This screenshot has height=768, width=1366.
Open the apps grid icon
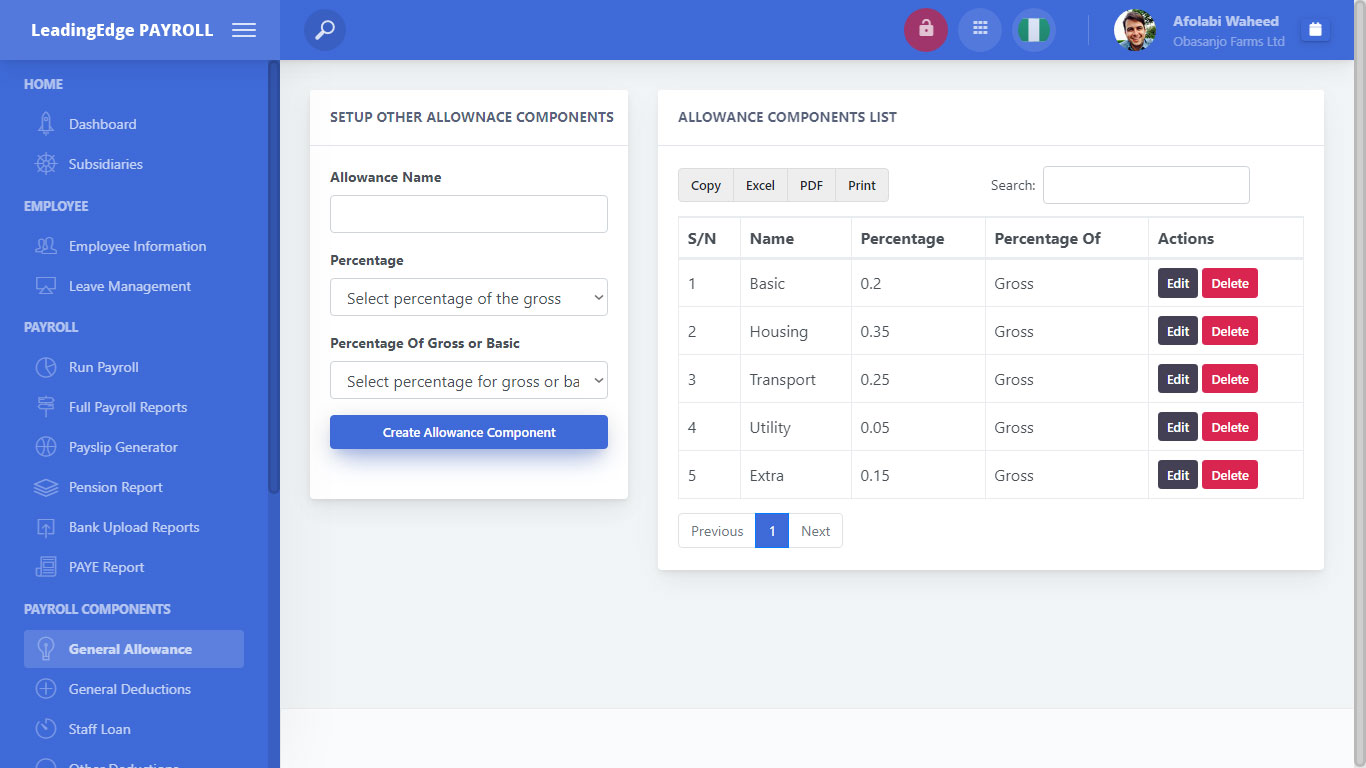point(980,30)
